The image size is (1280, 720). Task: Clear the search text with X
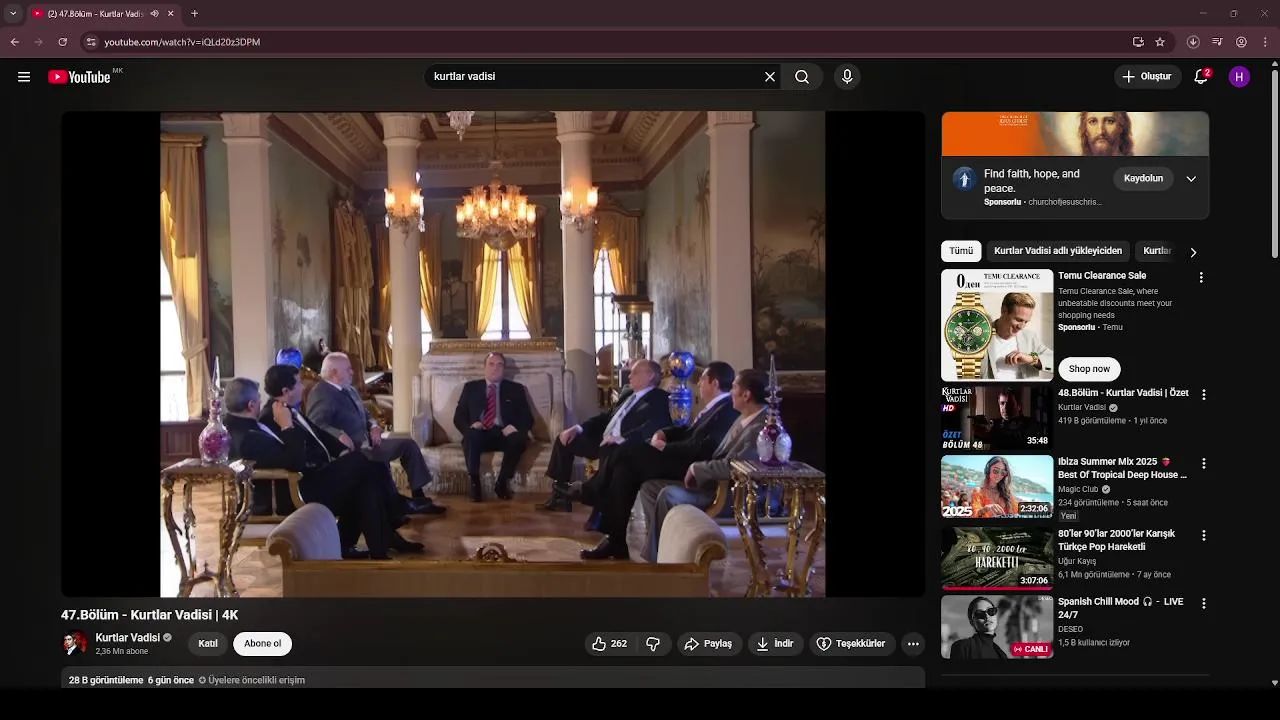pyautogui.click(x=770, y=77)
